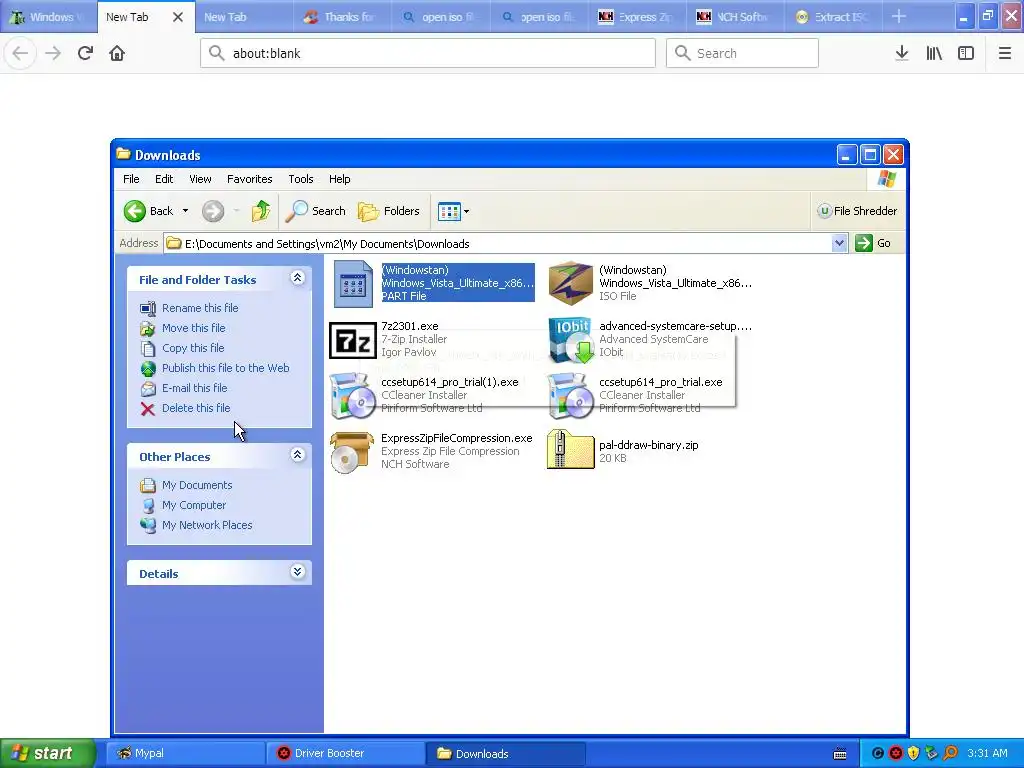The width and height of the screenshot is (1024, 768).
Task: Select the 7z2301.exe installer icon
Action: 353,340
